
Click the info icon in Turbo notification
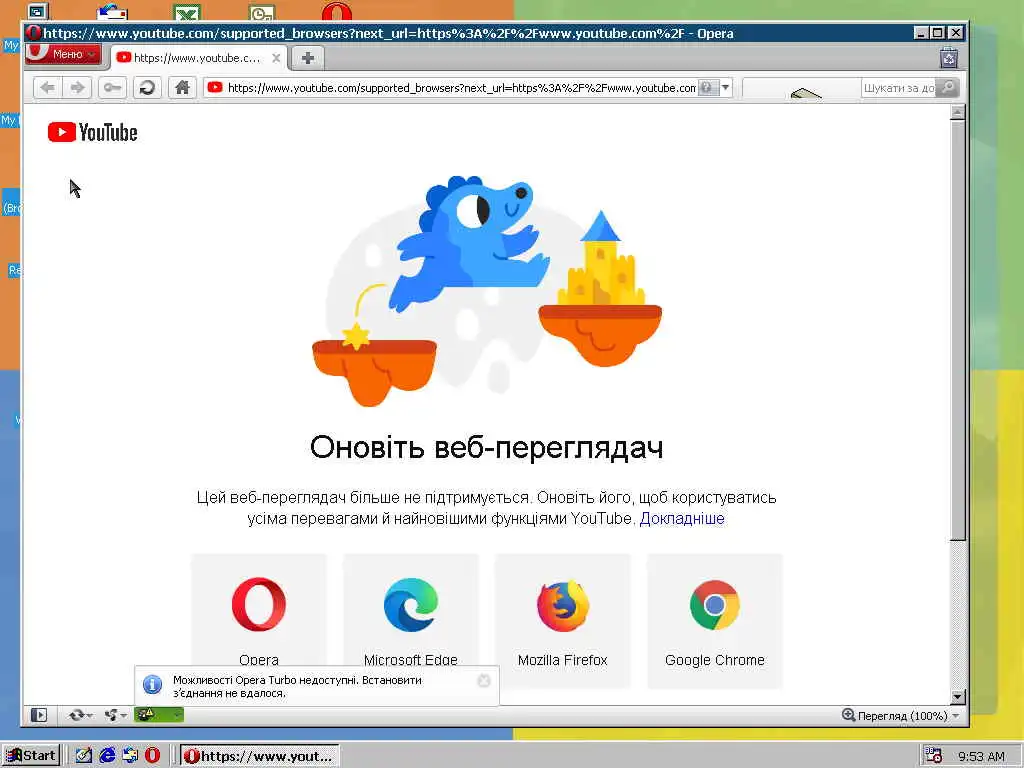(x=152, y=684)
